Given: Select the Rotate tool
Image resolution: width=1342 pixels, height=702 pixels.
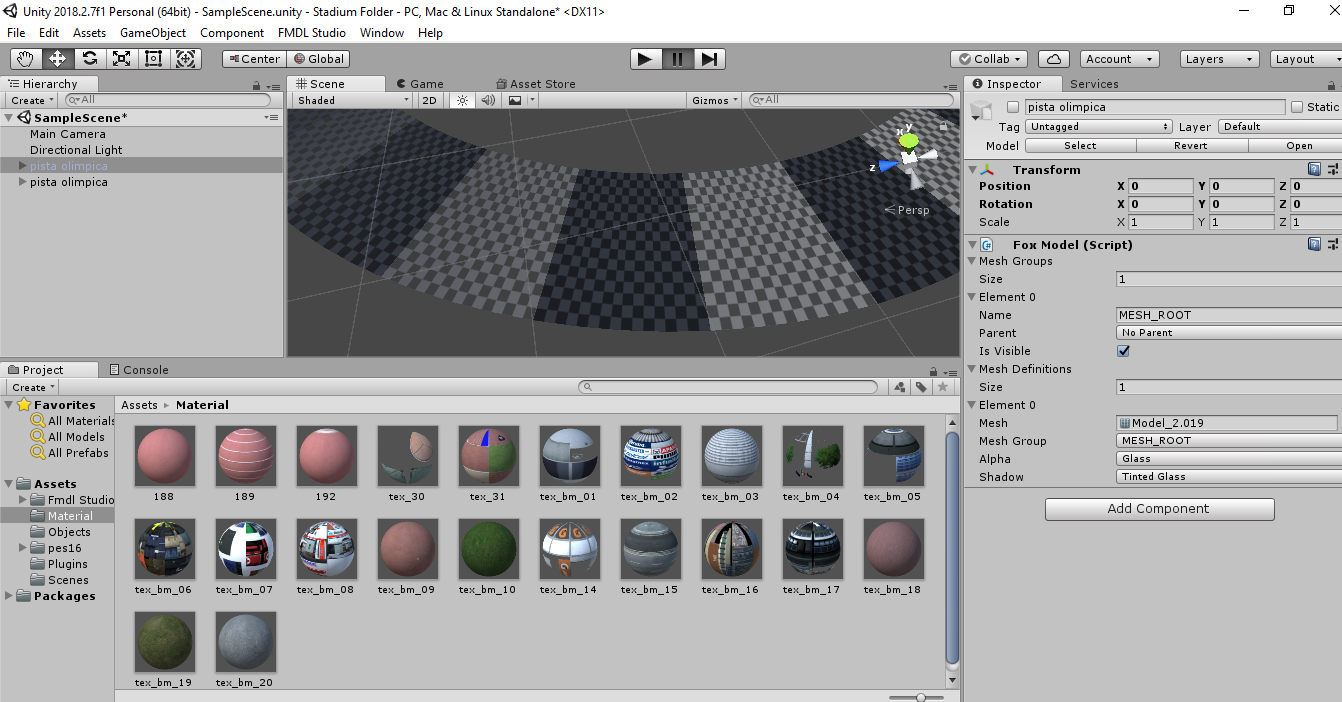Looking at the screenshot, I should [x=89, y=59].
